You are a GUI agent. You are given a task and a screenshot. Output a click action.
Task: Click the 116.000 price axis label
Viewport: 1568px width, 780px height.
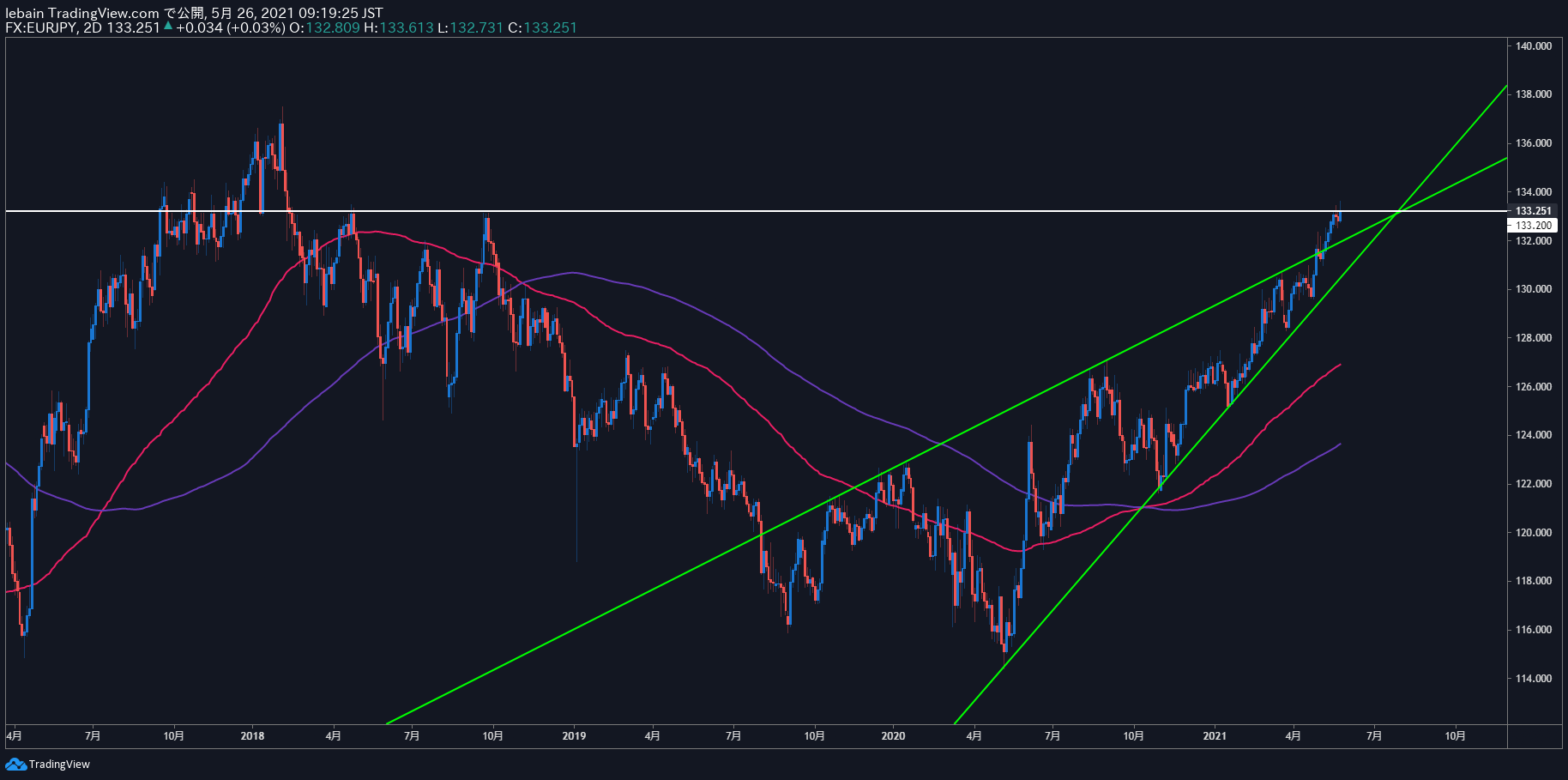click(x=1534, y=630)
